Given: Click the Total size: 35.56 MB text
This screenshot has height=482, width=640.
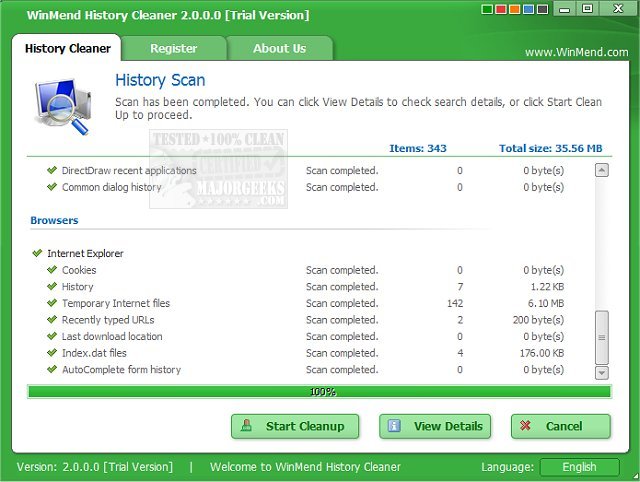Looking at the screenshot, I should point(551,148).
